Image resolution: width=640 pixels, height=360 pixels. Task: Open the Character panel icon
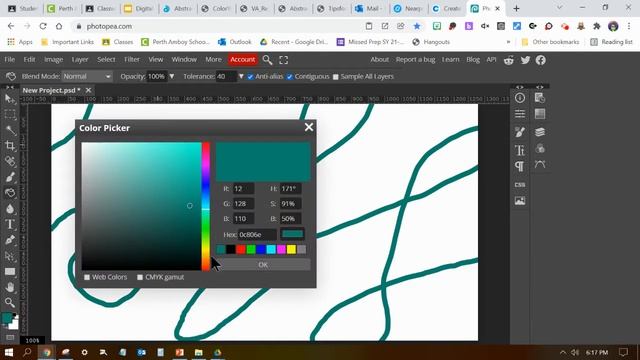pos(520,150)
